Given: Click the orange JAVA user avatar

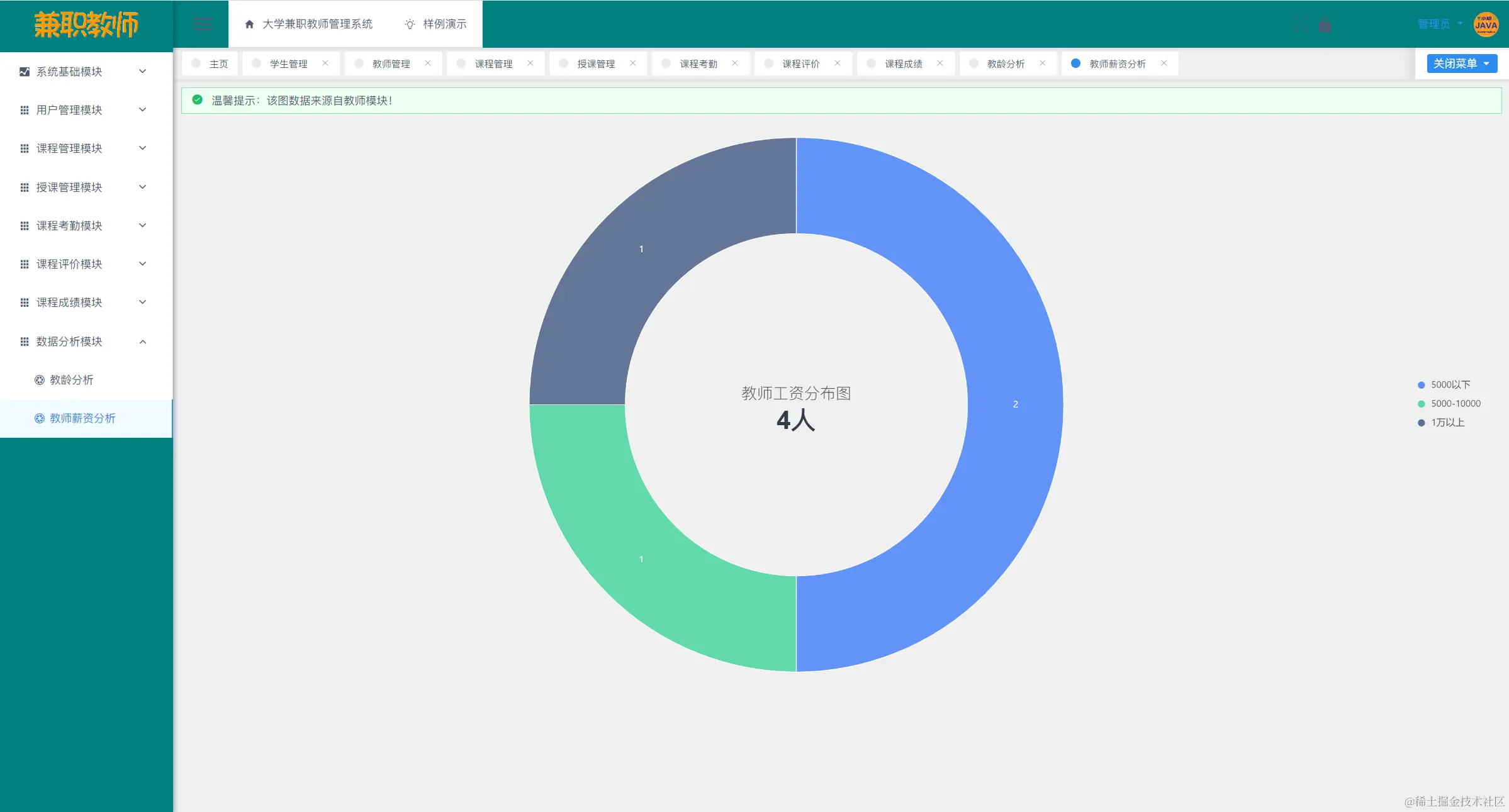Looking at the screenshot, I should (x=1486, y=25).
